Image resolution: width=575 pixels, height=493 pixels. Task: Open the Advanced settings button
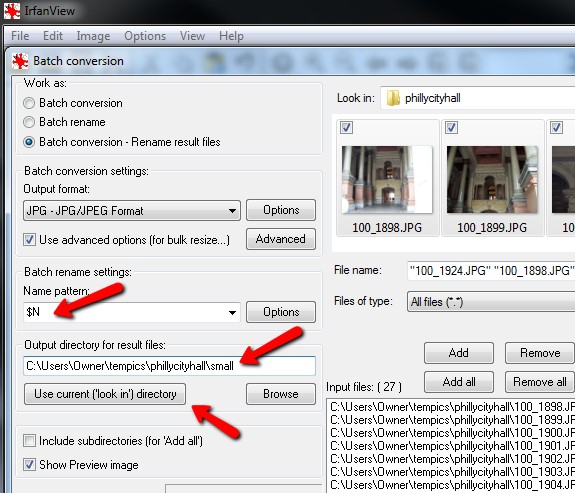[x=281, y=239]
